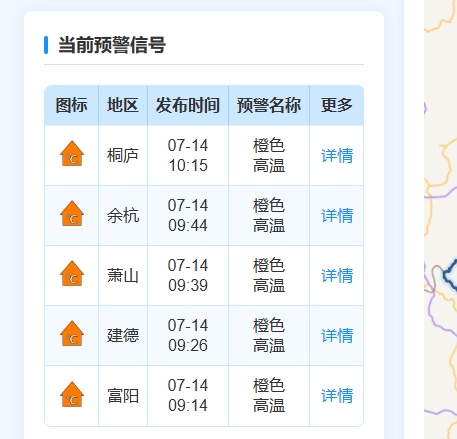Click the orange high-temperature icon for 余杭
Image resolution: width=457 pixels, height=439 pixels.
pyautogui.click(x=72, y=213)
